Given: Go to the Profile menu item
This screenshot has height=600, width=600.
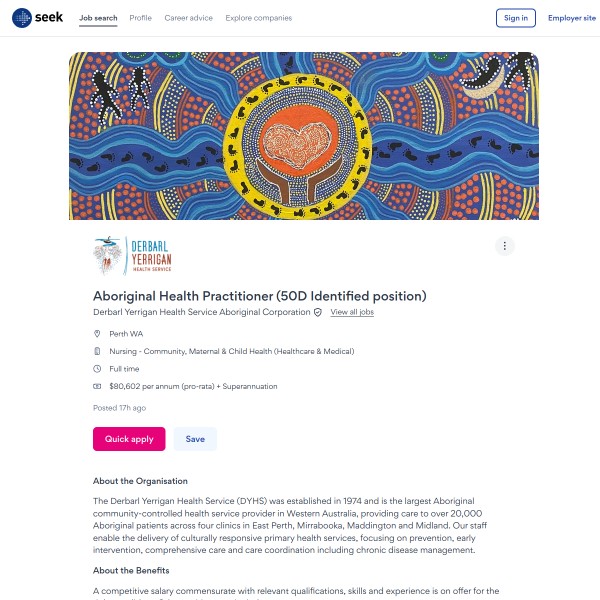Looking at the screenshot, I should click(x=141, y=18).
